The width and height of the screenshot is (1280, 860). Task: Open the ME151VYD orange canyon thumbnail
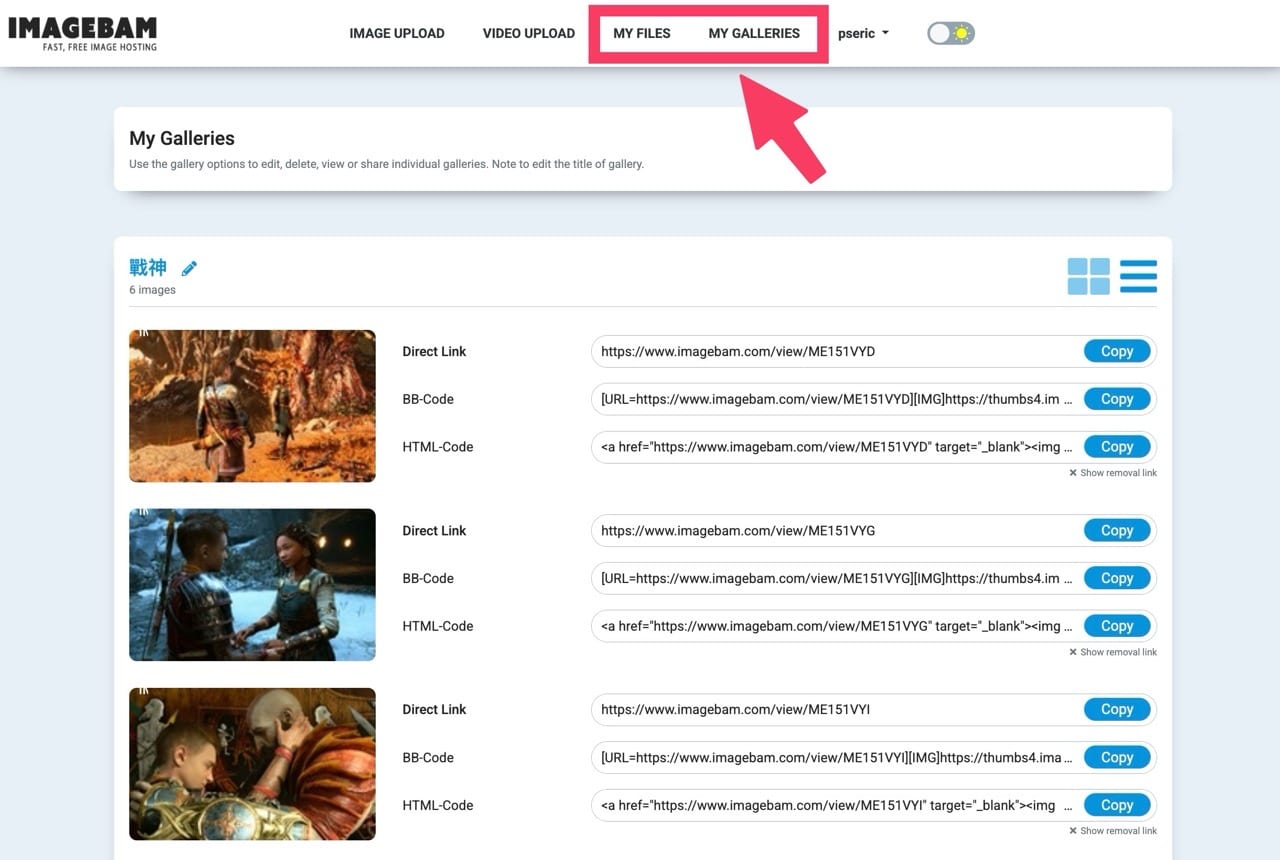(252, 406)
